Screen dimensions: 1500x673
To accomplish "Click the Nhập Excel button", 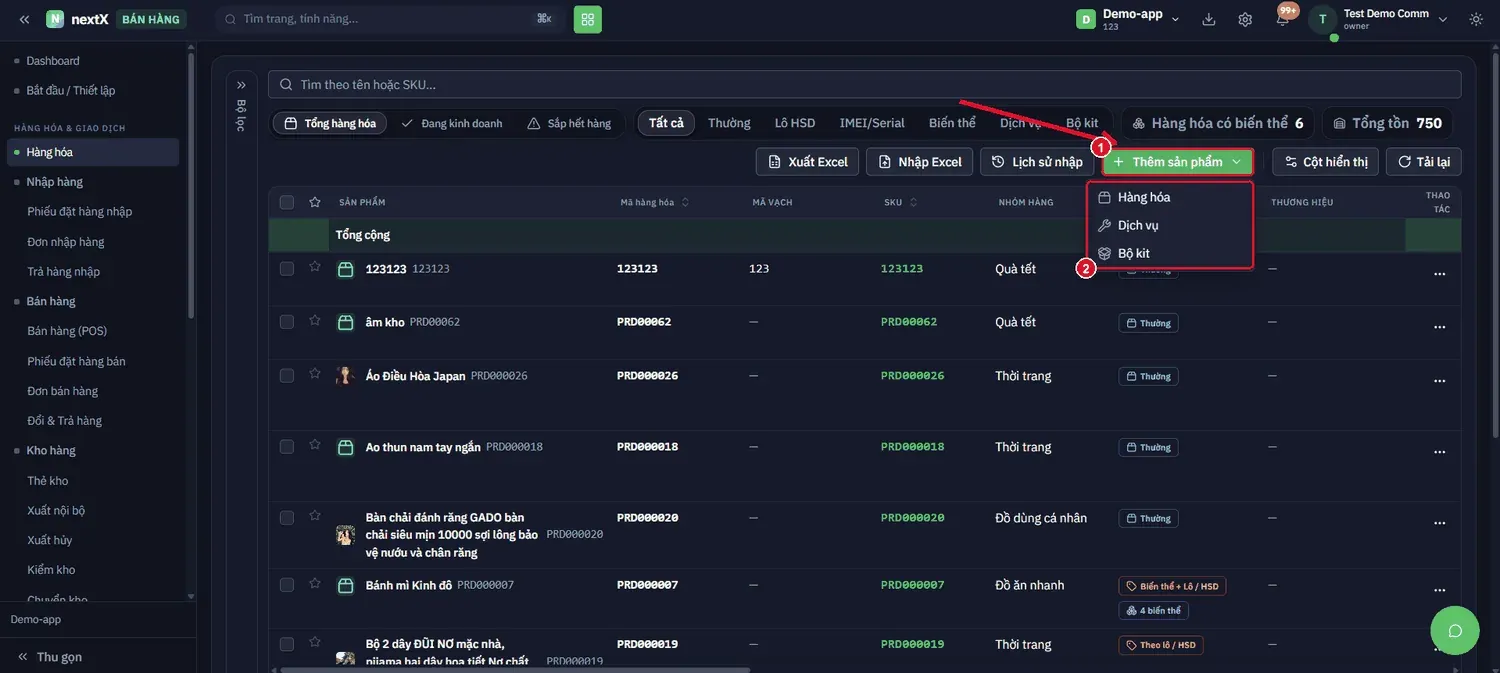I will [919, 162].
